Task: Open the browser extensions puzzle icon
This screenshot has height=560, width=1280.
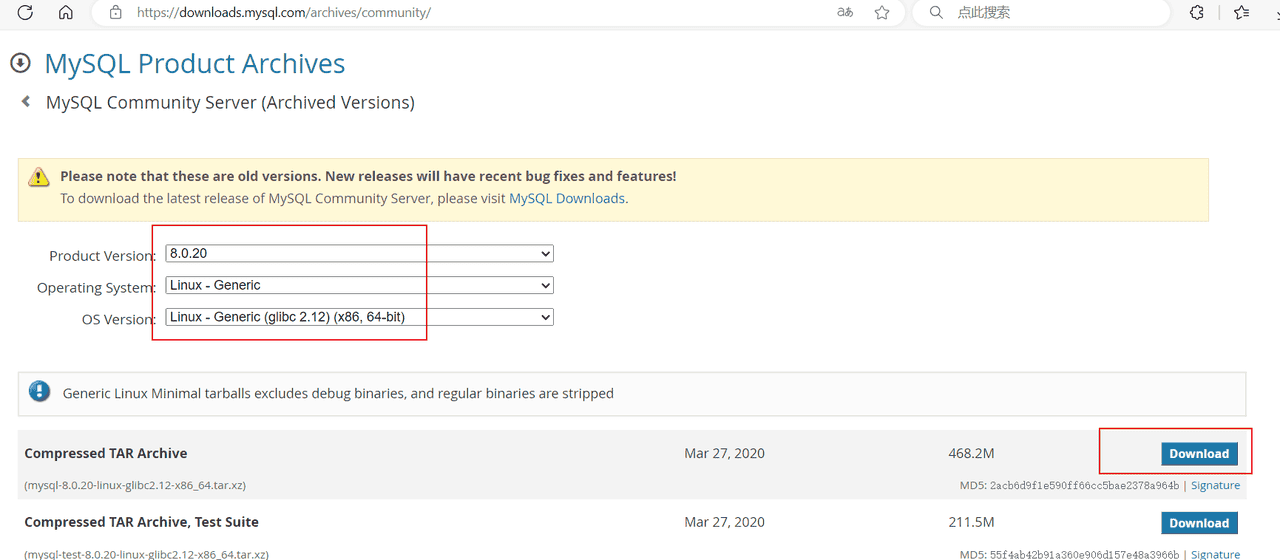Action: coord(1196,13)
